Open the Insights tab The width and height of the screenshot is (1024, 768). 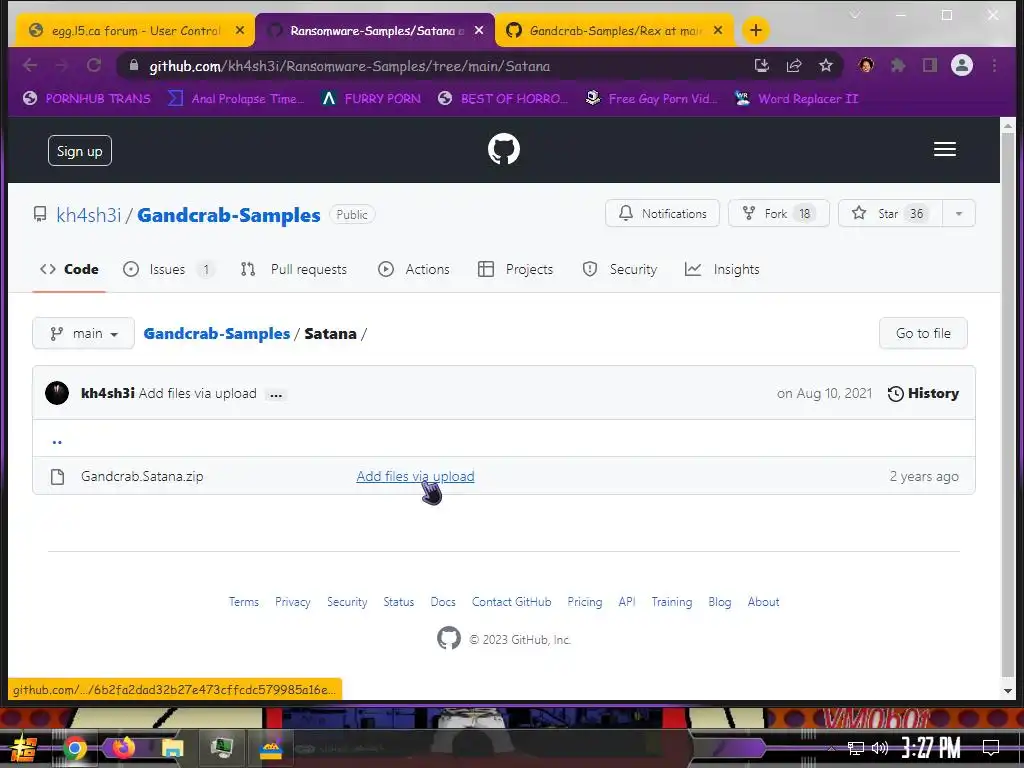[722, 269]
